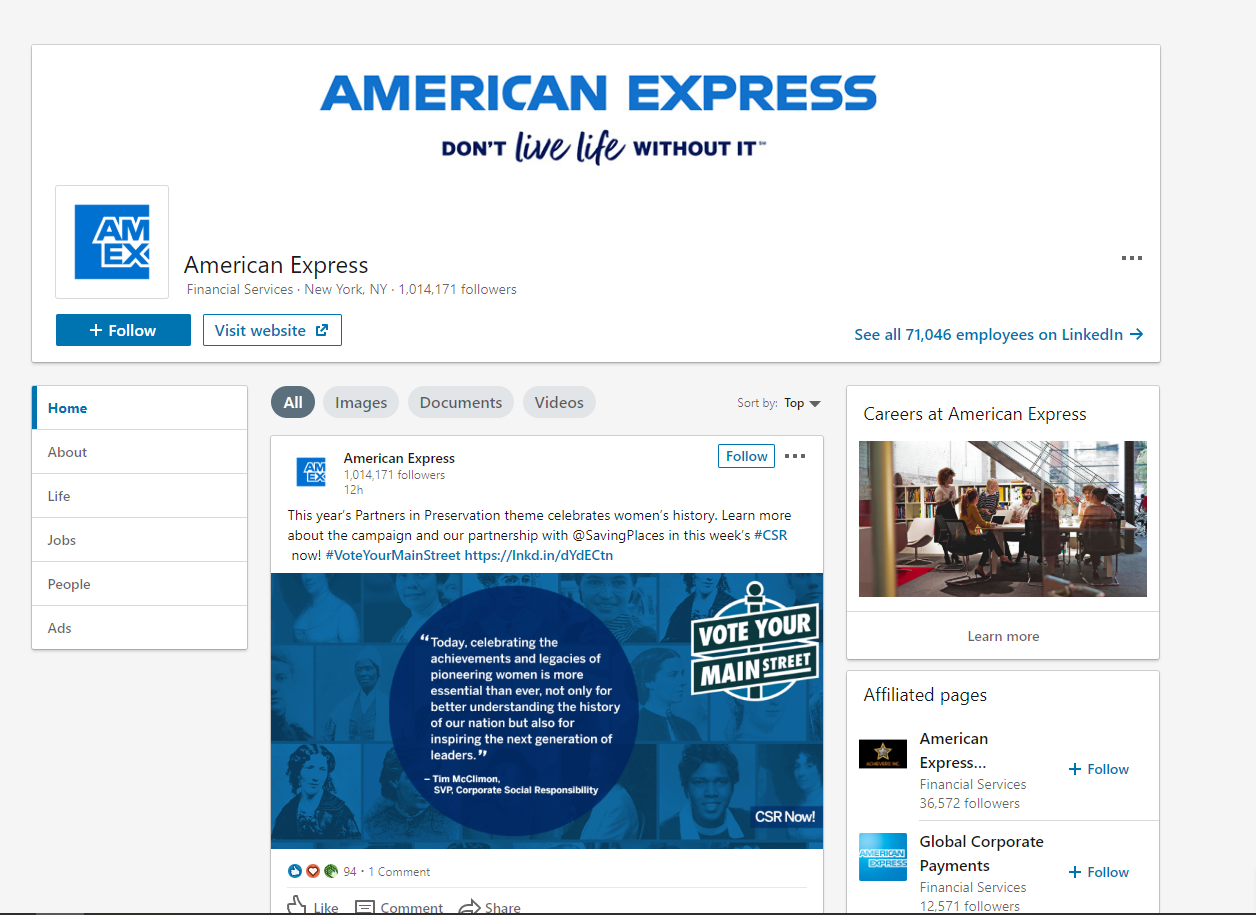Click the blue Follow button in header
The image size is (1256, 915).
(x=123, y=330)
